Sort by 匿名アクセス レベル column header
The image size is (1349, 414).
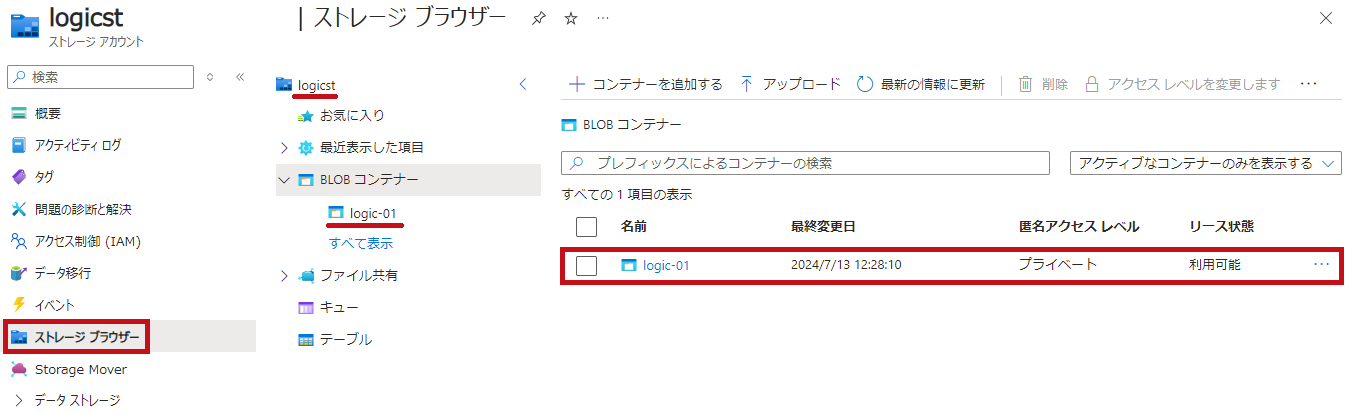[x=1079, y=227]
